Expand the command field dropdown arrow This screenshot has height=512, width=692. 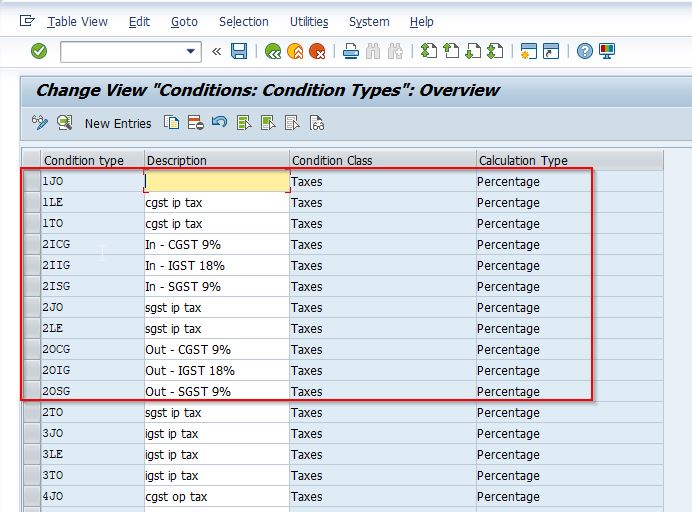click(192, 51)
